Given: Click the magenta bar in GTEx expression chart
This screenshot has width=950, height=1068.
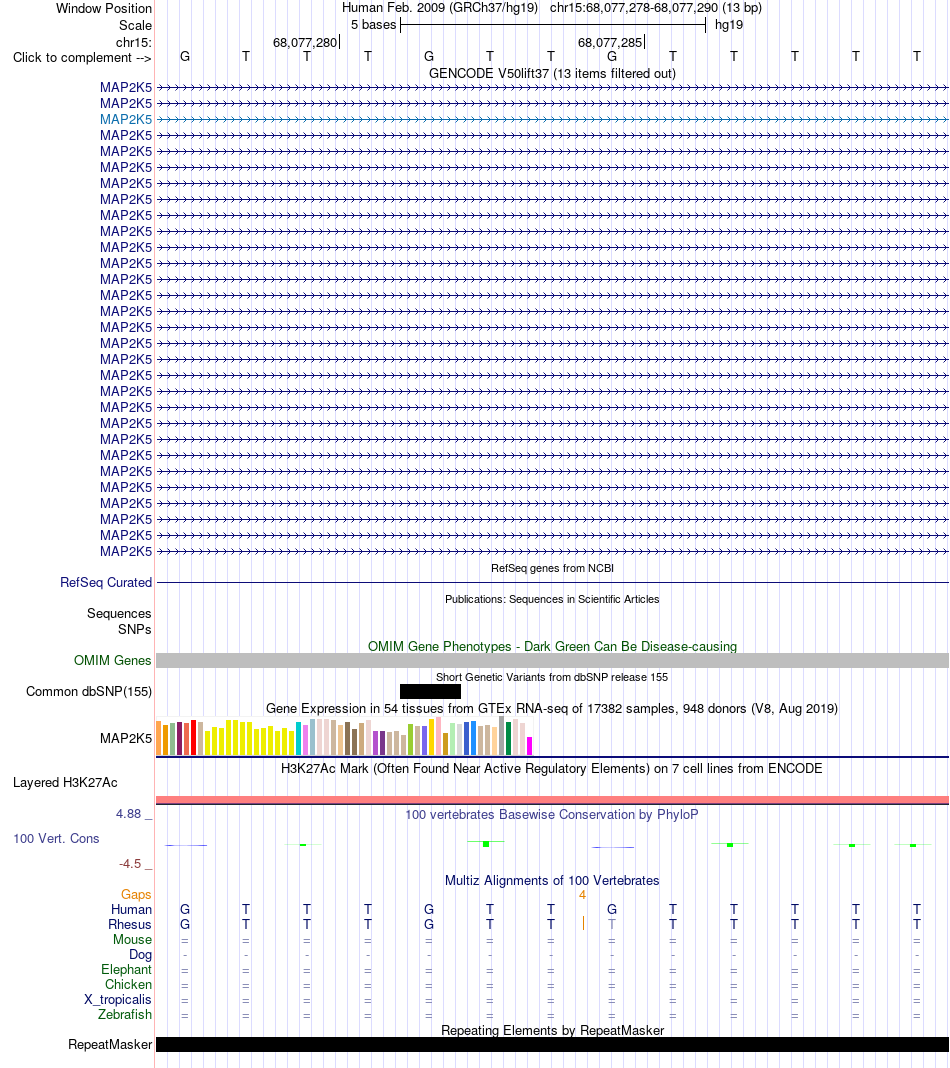Looking at the screenshot, I should pos(529,746).
